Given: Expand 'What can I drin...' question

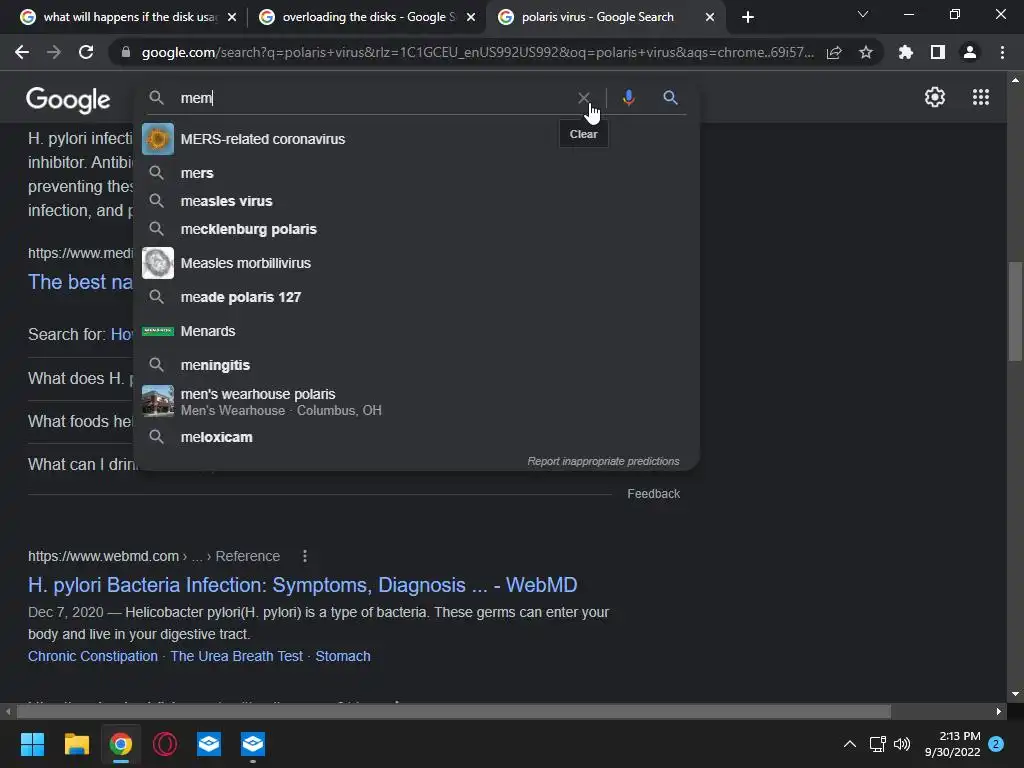Looking at the screenshot, I should pos(82,464).
